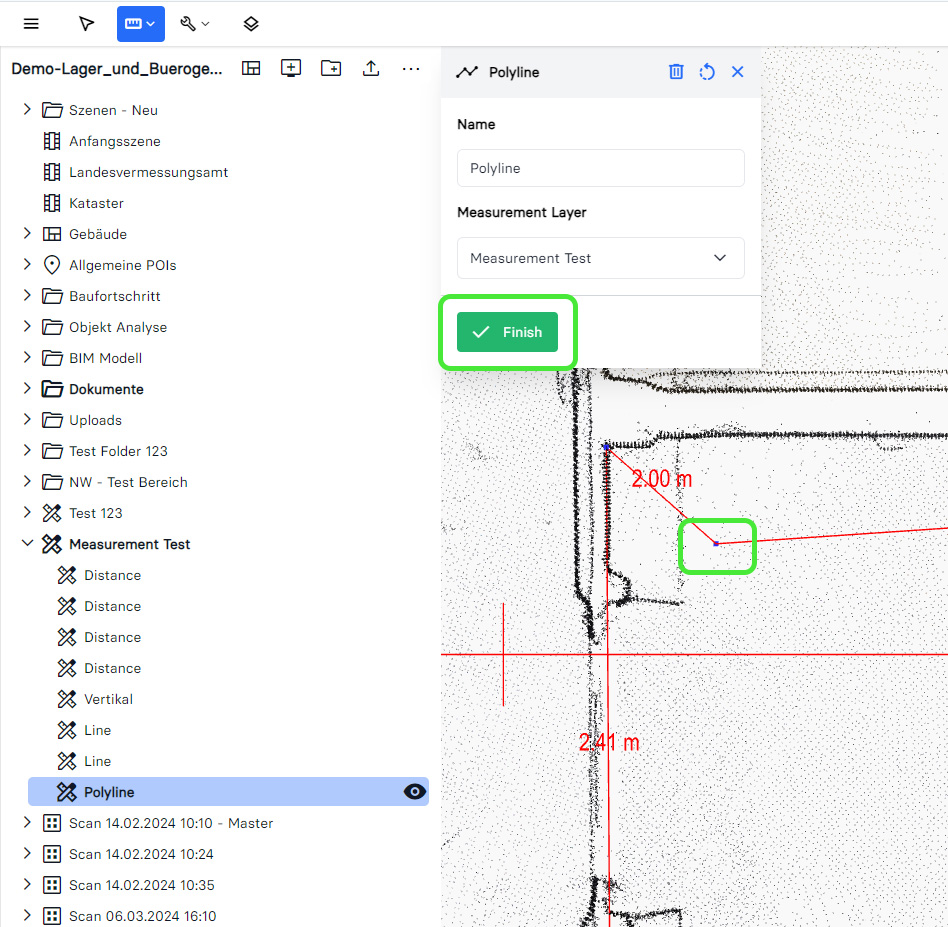The width and height of the screenshot is (948, 927).
Task: Open the hamburger main menu
Action: [31, 24]
